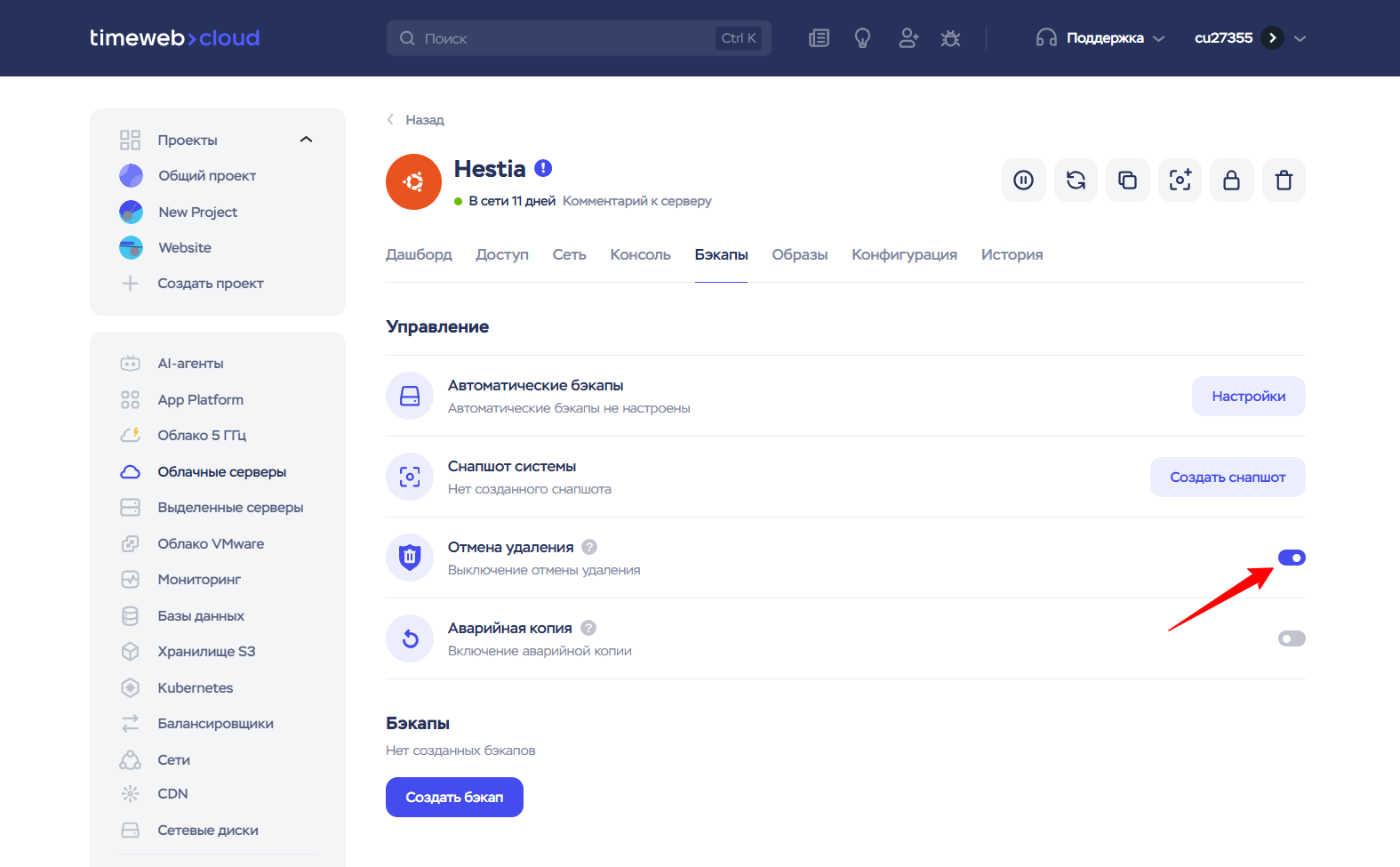Click the bug report icon

950,38
